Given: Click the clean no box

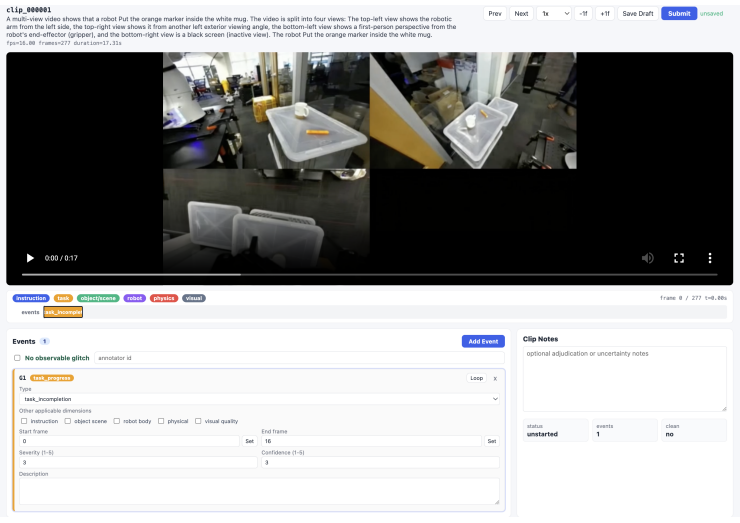Looking at the screenshot, I should [694, 430].
